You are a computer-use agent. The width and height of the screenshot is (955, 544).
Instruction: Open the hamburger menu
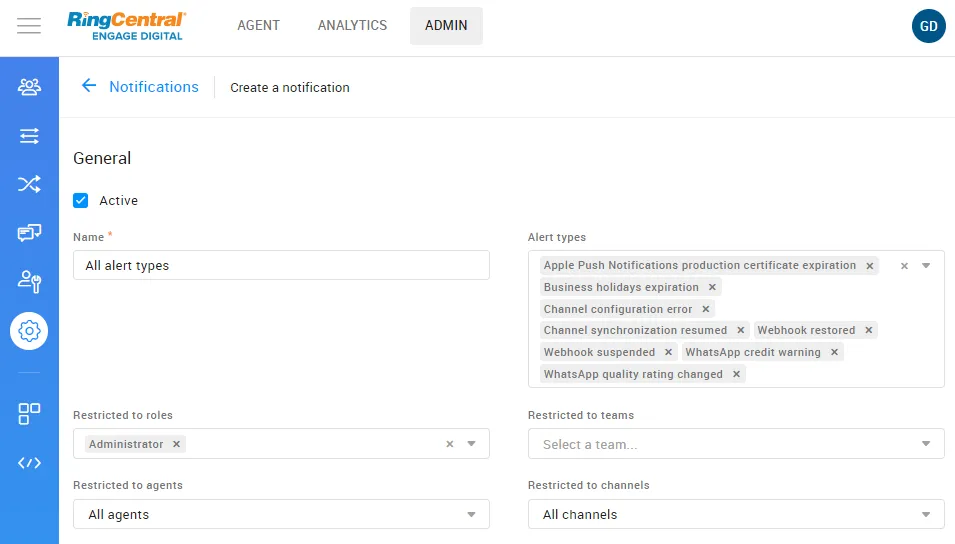click(x=29, y=26)
